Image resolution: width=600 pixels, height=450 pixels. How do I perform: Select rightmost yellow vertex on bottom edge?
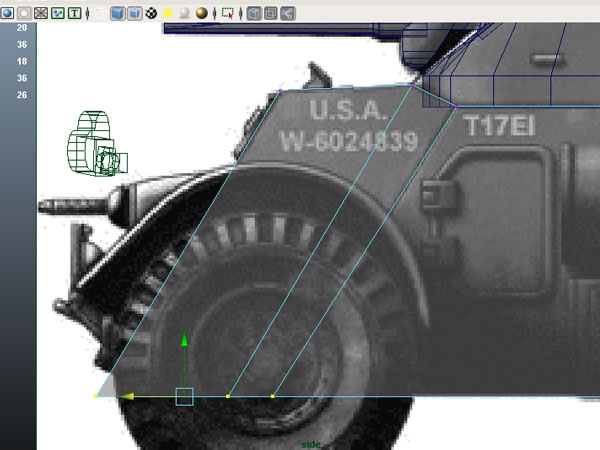click(272, 396)
